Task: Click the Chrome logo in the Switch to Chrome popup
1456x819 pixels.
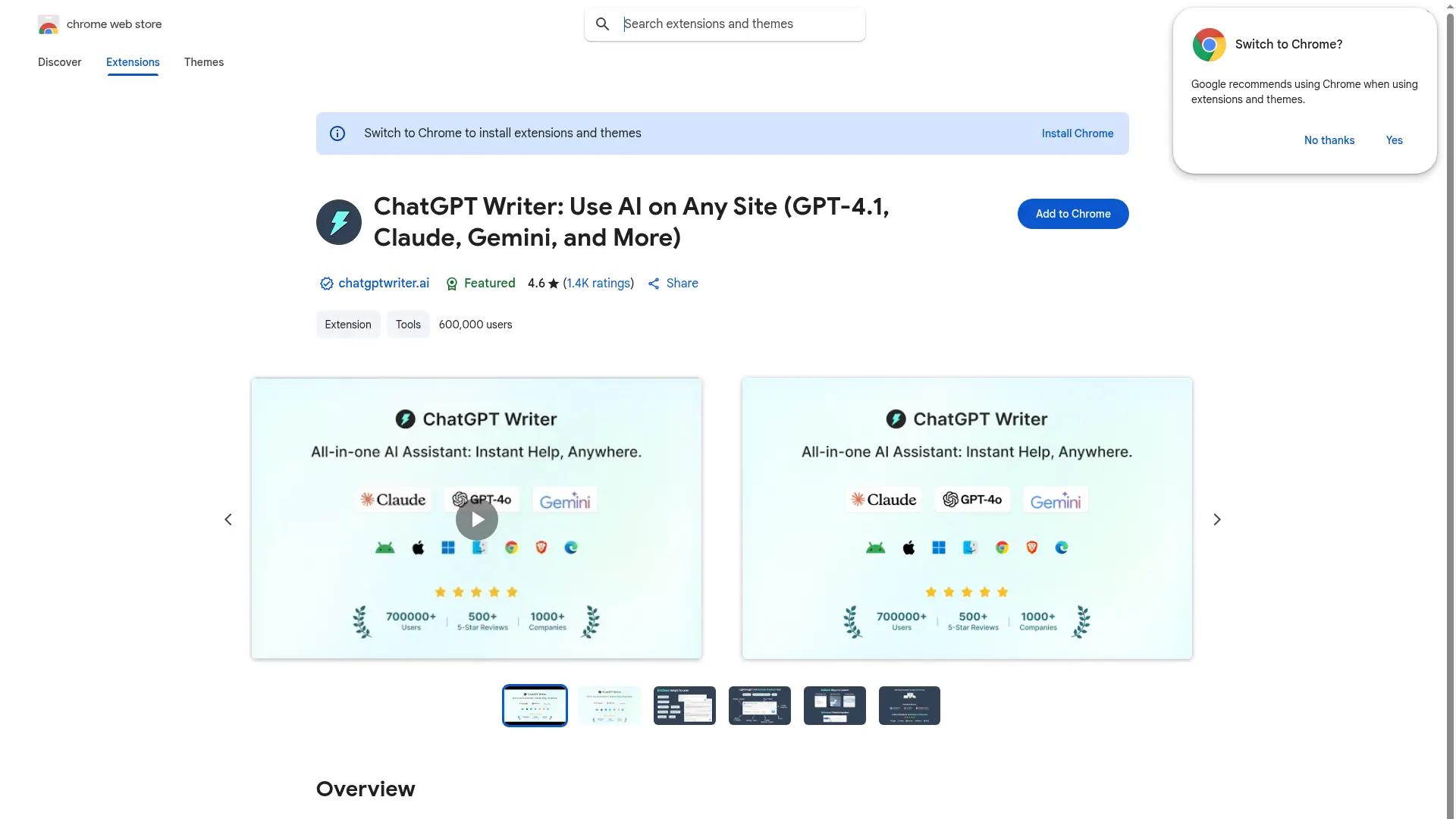Action: point(1209,44)
